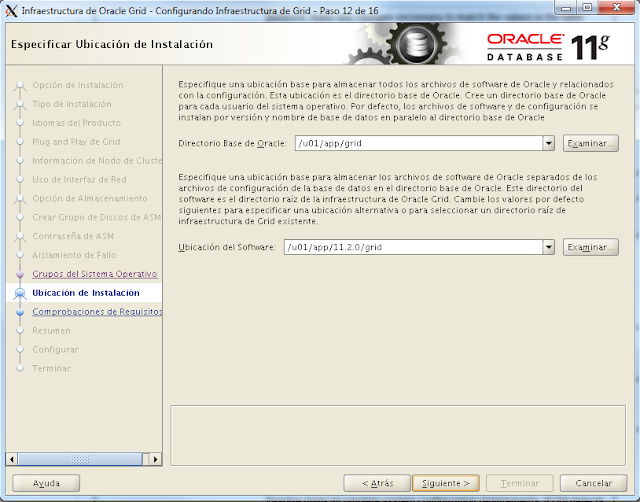The height and width of the screenshot is (502, 640).
Task: Click the Crear Grupo de Discos de ASM step
Action: (x=97, y=217)
